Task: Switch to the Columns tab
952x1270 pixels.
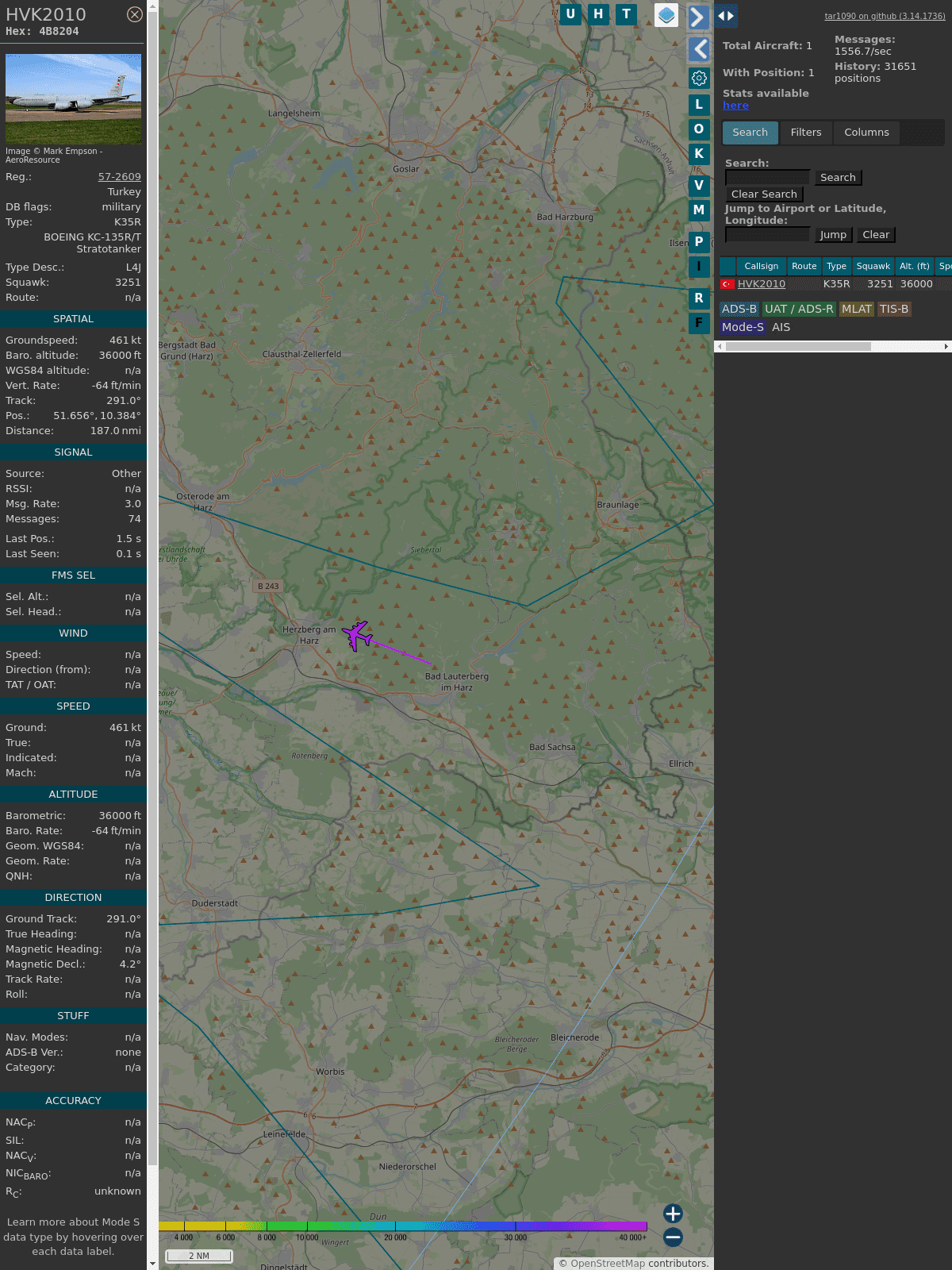Action: pyautogui.click(x=866, y=133)
